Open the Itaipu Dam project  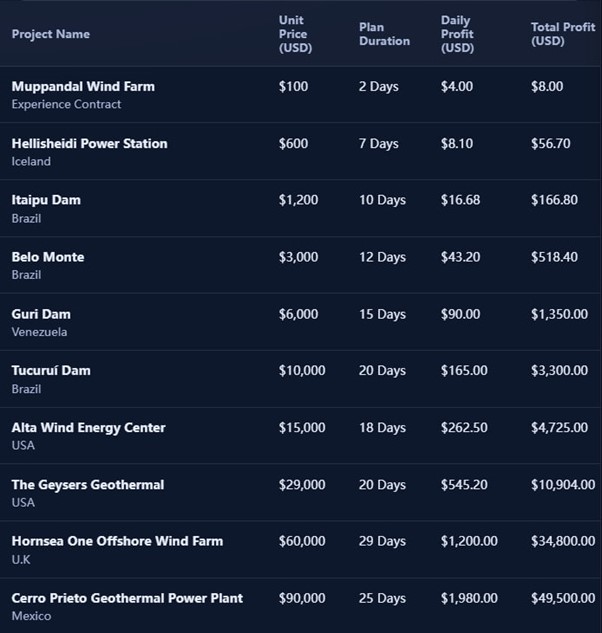(46, 200)
